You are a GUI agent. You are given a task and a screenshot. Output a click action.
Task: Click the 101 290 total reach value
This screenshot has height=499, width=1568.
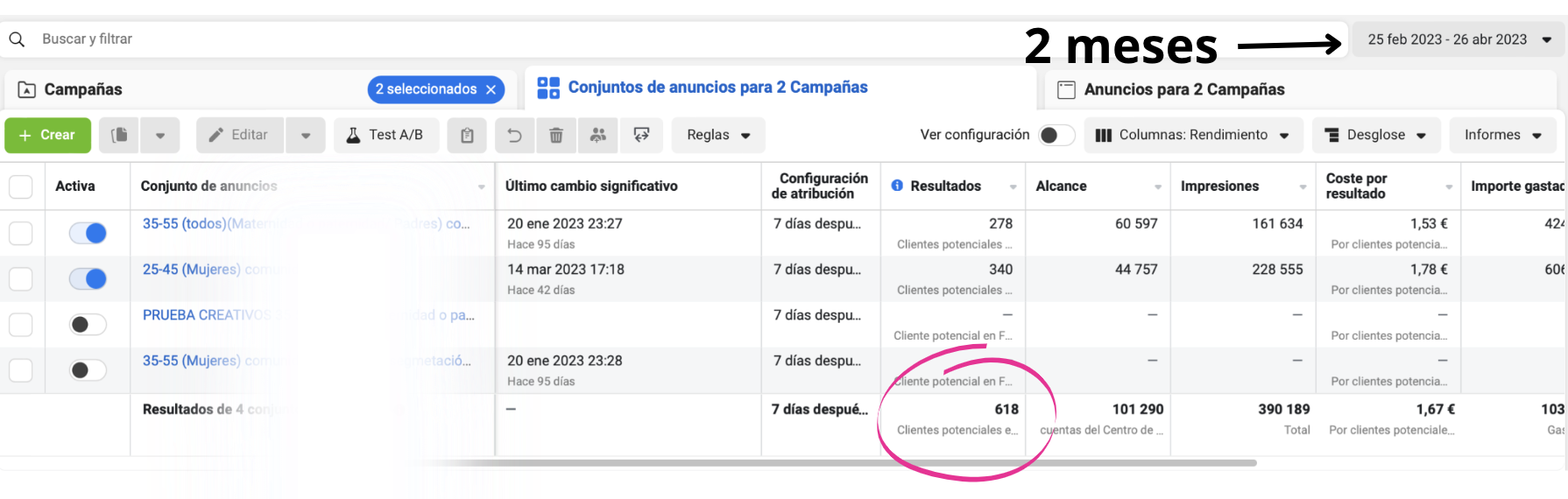pyautogui.click(x=1138, y=409)
